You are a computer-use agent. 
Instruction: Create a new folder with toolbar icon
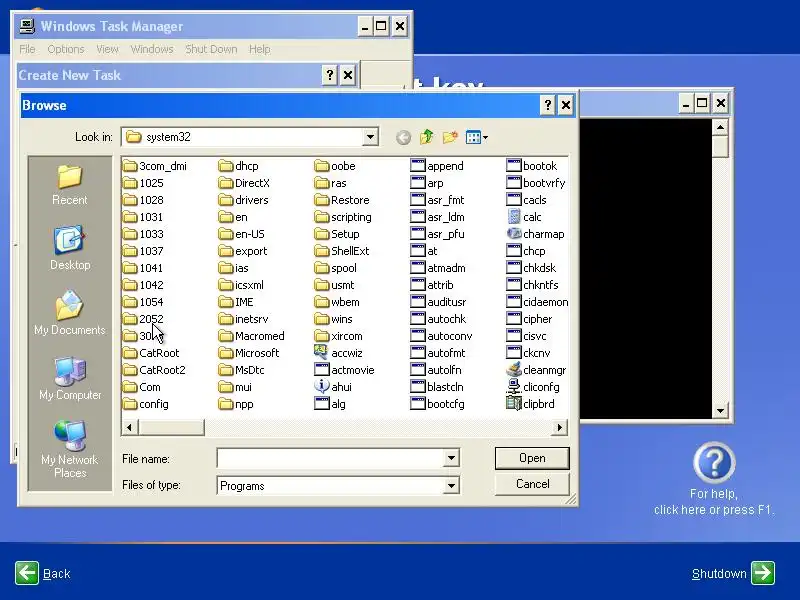[450, 137]
